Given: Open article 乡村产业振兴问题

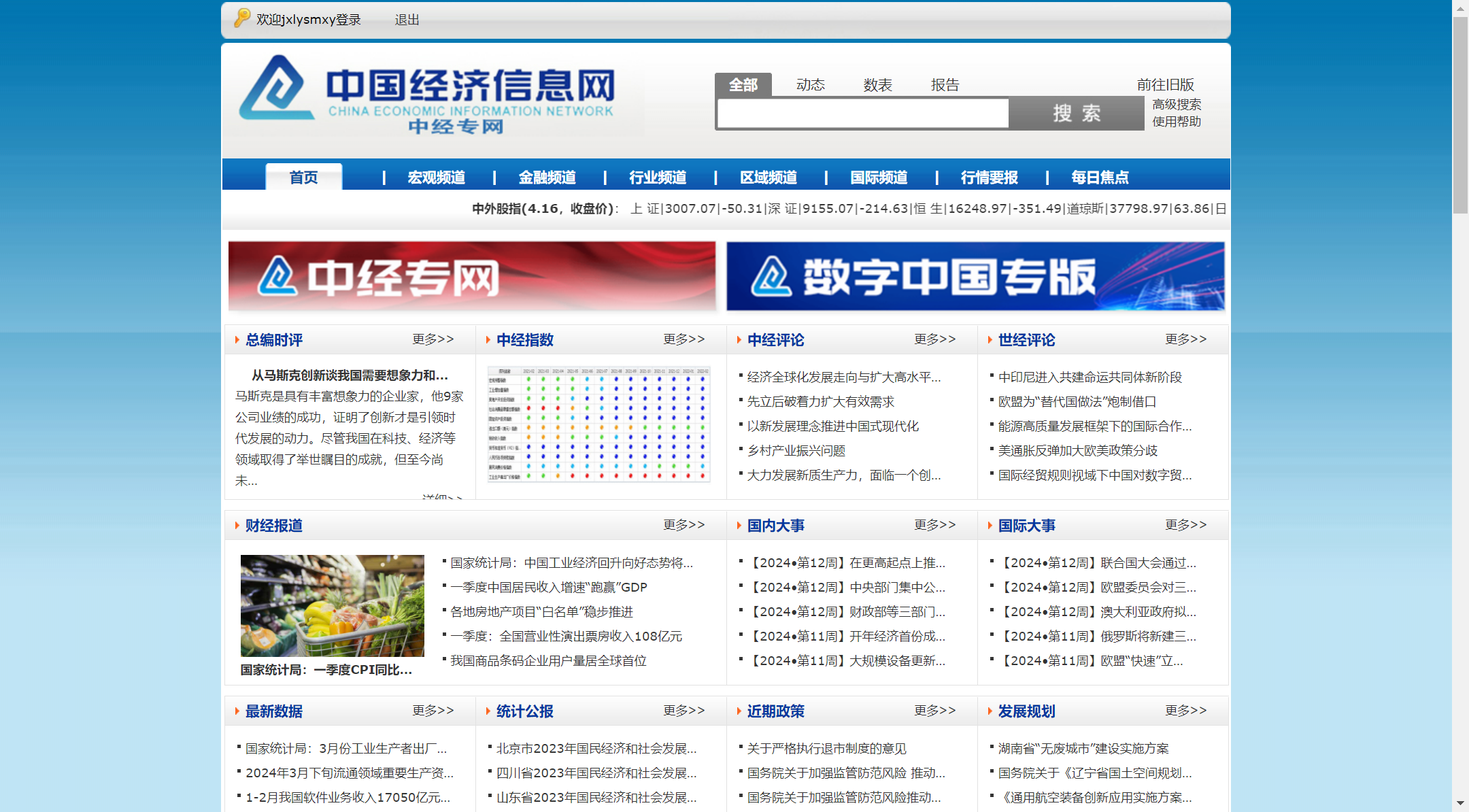Looking at the screenshot, I should (796, 450).
